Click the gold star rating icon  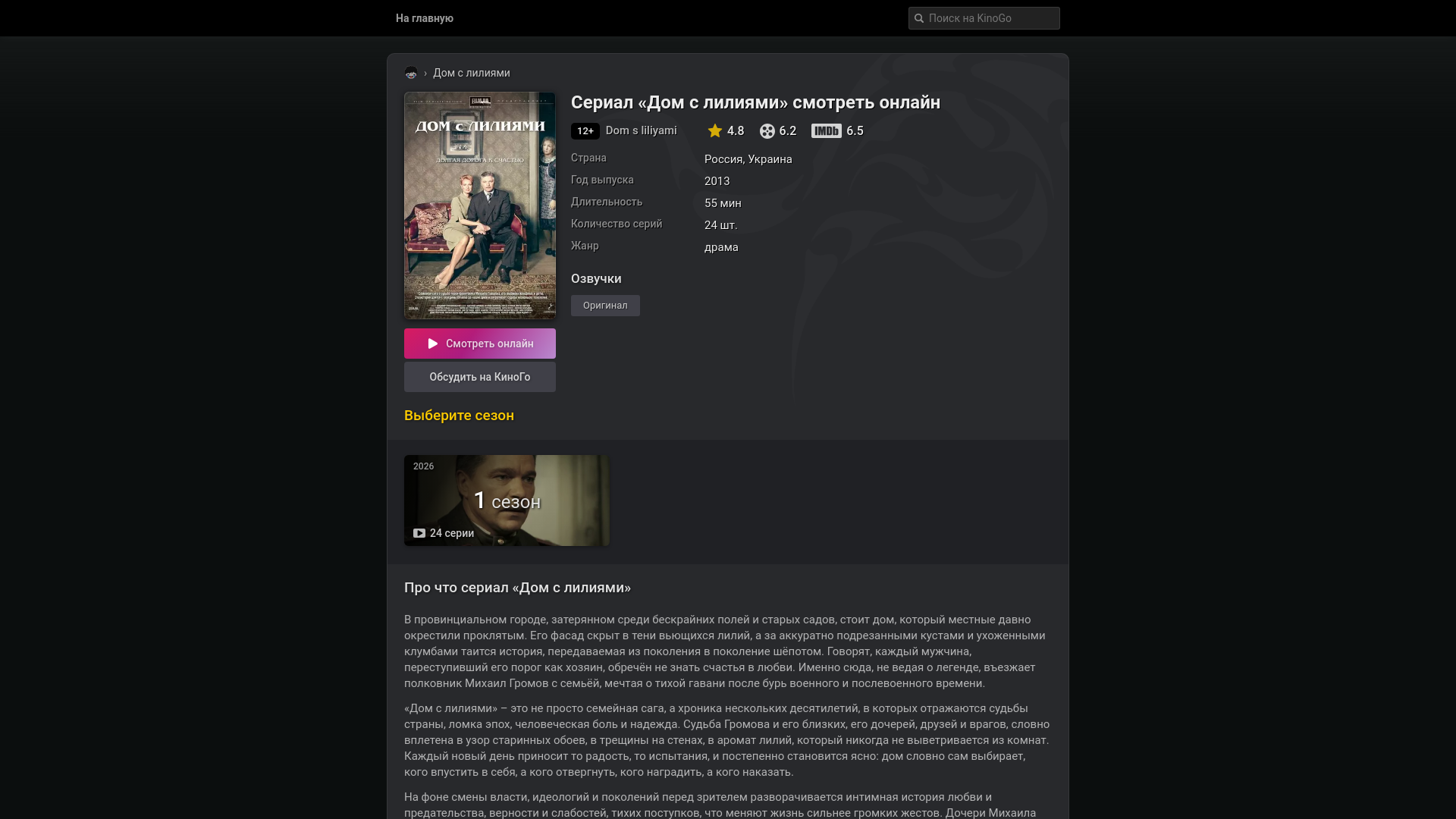coord(715,131)
